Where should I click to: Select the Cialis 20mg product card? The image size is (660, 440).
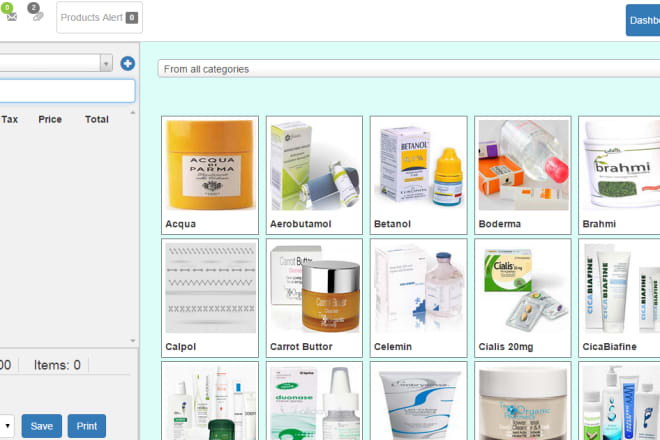(523, 298)
